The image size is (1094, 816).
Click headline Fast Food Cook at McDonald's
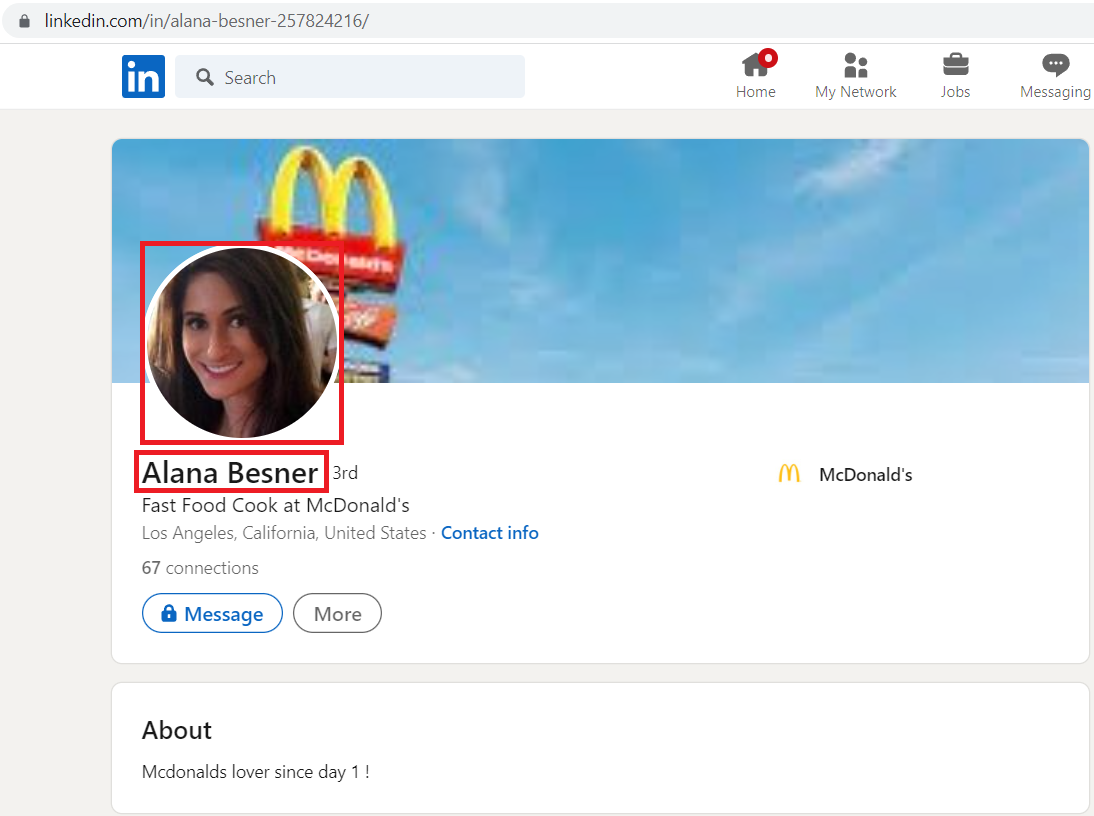pos(276,505)
